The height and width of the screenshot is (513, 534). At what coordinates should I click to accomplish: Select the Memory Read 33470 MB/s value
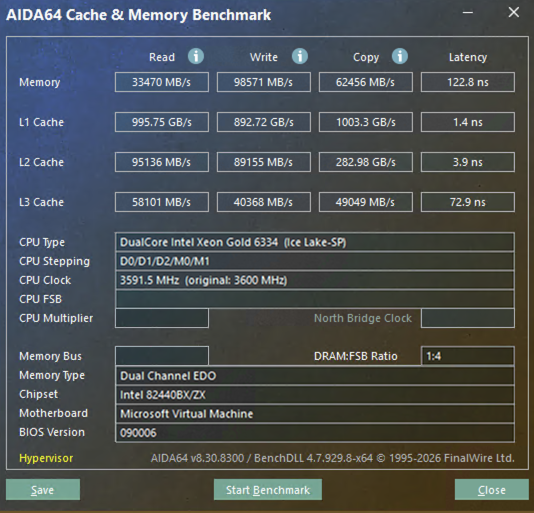pos(162,82)
